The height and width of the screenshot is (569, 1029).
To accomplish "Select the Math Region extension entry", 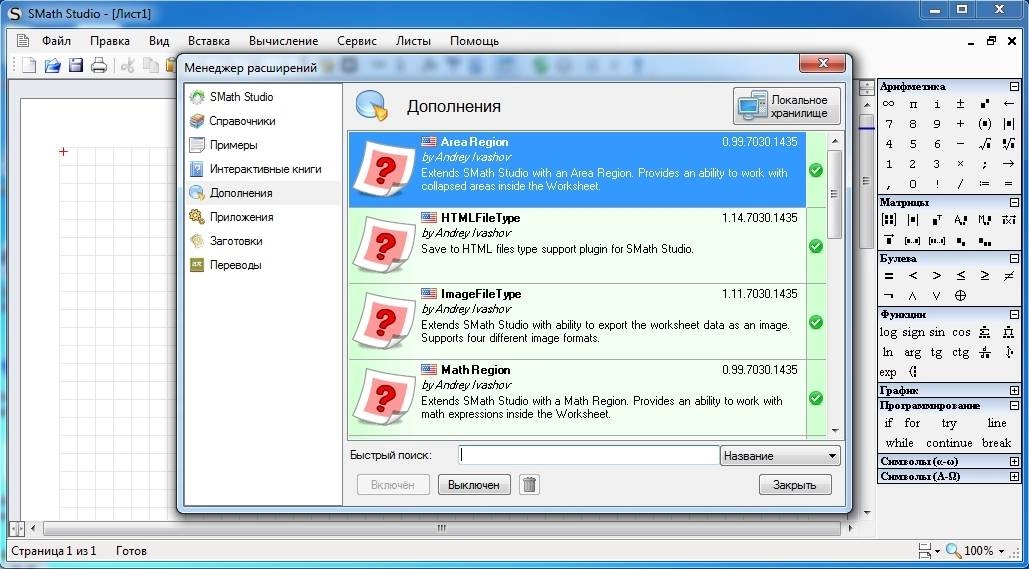I will coord(578,398).
